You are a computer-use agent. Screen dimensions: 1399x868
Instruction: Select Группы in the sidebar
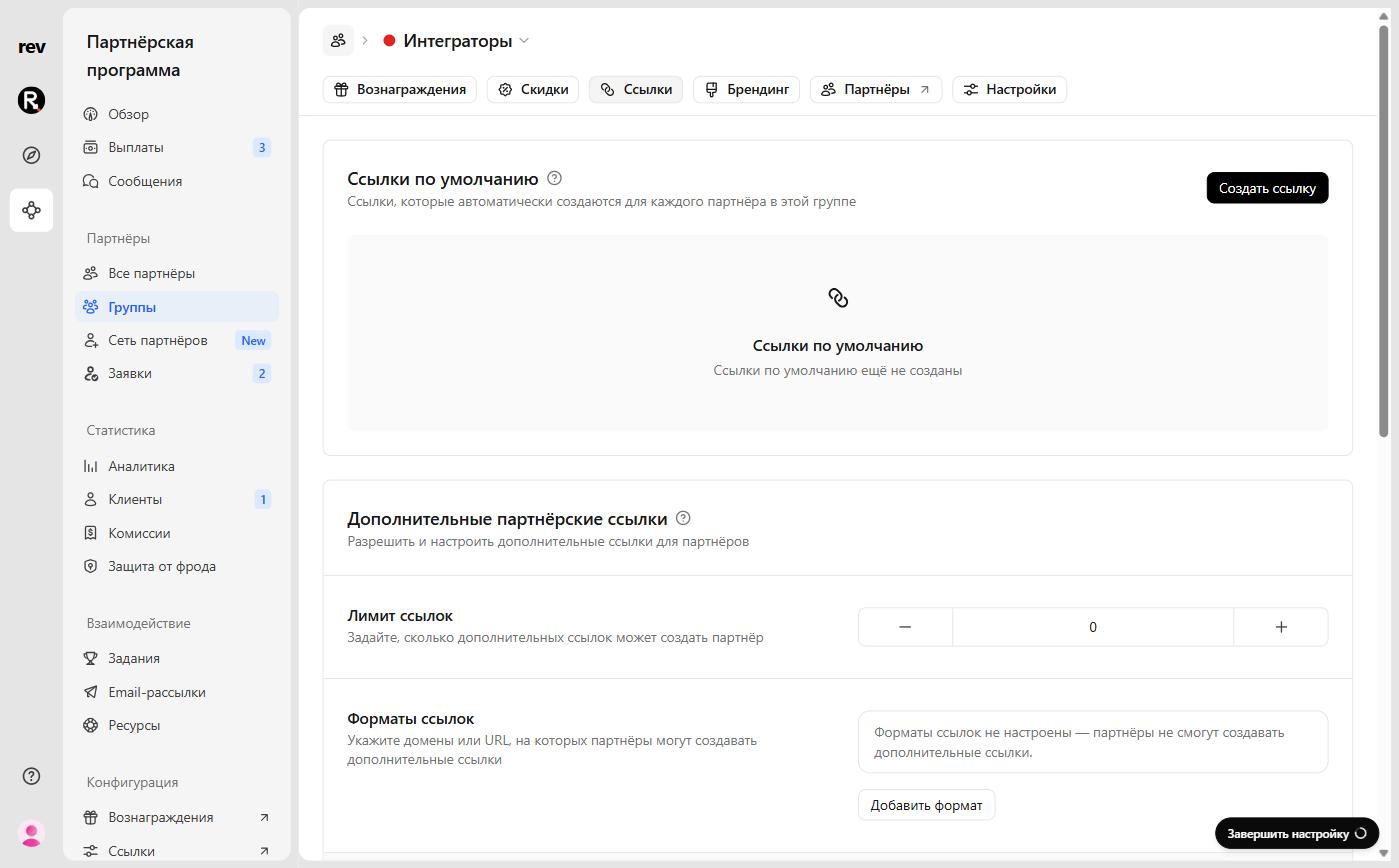tap(177, 307)
